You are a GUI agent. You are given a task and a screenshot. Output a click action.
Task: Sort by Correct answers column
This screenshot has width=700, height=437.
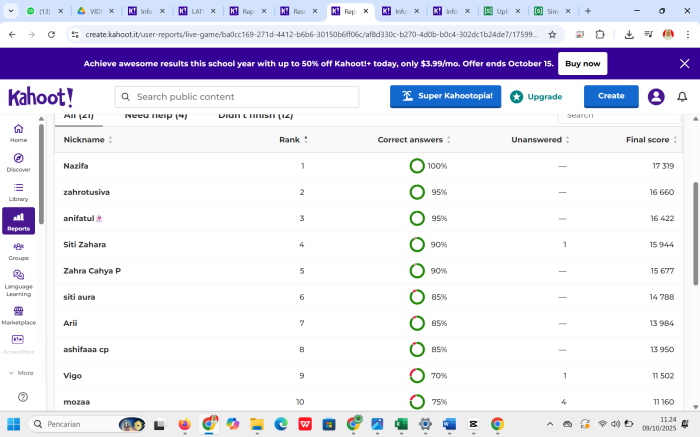[414, 140]
